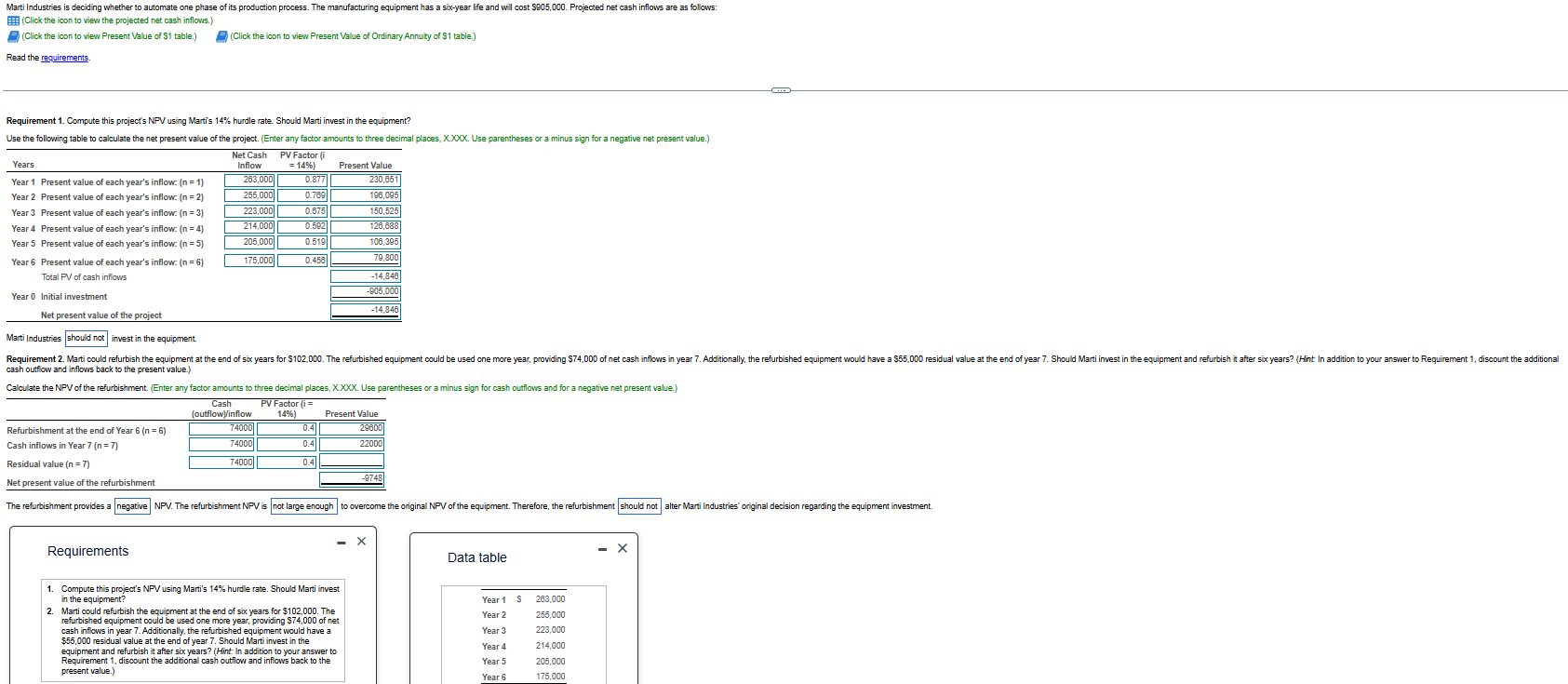Viewport: 1568px width, 684px height.
Task: Minimize the Data table popup
Action: 602,549
